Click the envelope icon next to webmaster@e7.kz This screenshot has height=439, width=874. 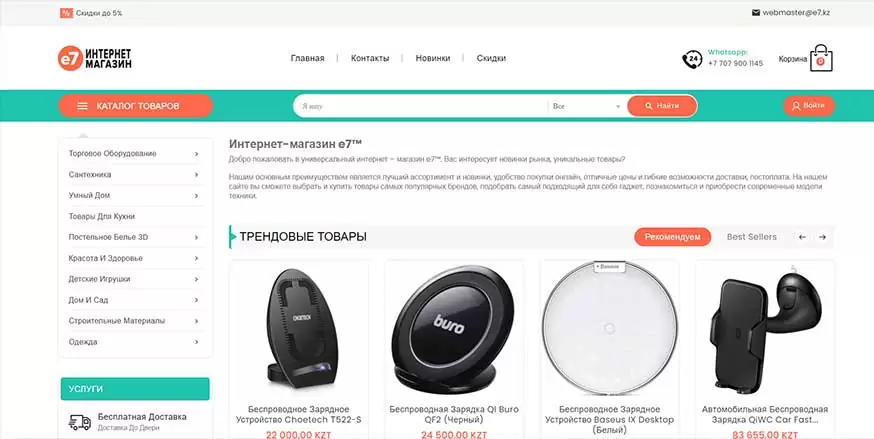[755, 12]
